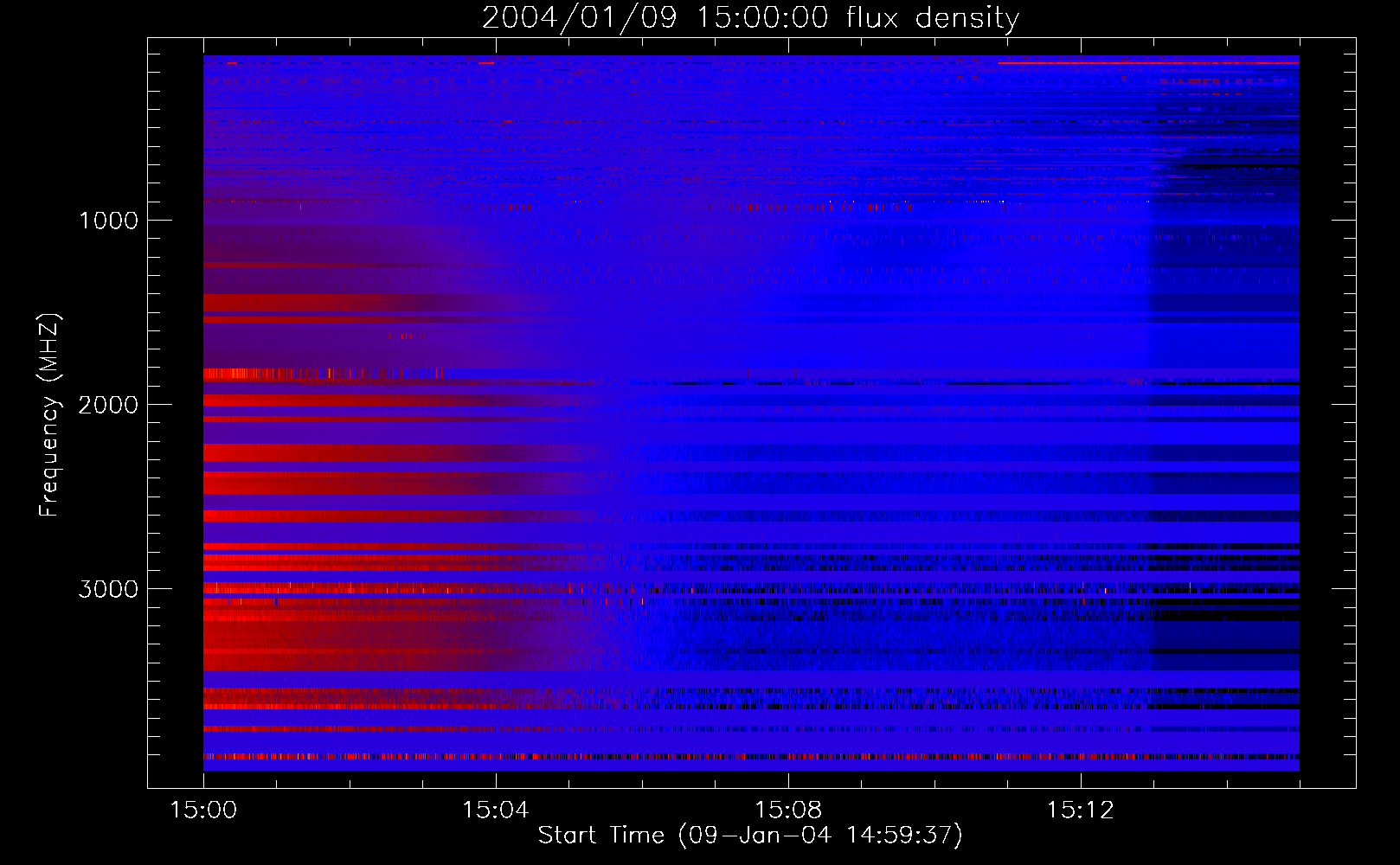The width and height of the screenshot is (1400, 865).
Task: Click the 2000 frequency tick label
Action: tap(108, 405)
